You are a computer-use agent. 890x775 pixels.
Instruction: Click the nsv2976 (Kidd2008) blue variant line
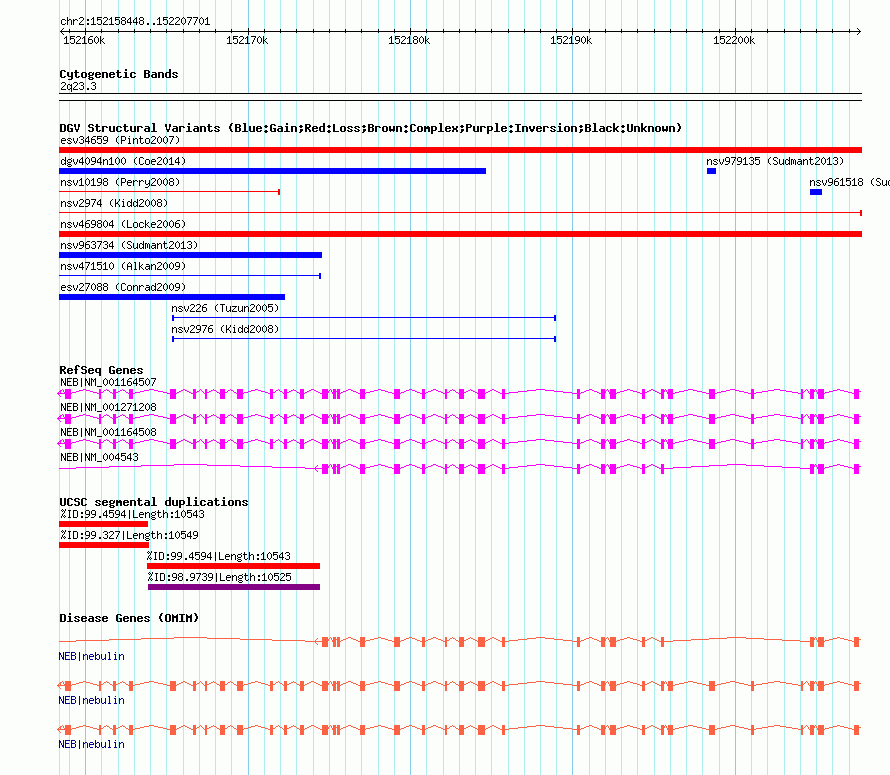[x=364, y=339]
